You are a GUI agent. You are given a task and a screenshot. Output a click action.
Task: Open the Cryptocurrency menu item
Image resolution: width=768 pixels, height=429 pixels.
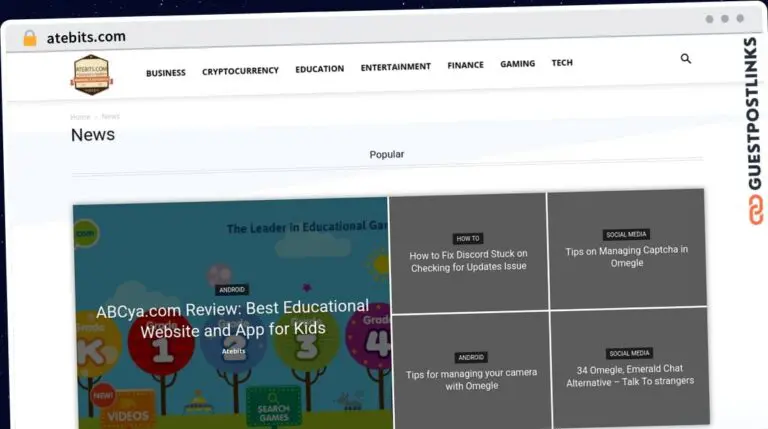(x=240, y=71)
